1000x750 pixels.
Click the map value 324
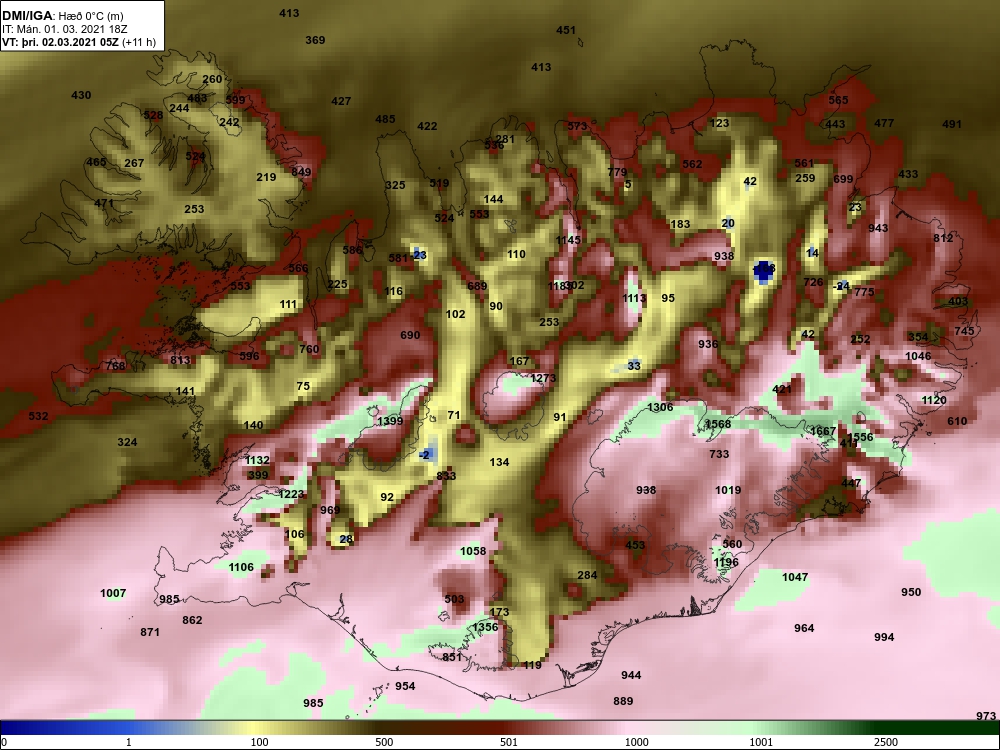pos(127,442)
